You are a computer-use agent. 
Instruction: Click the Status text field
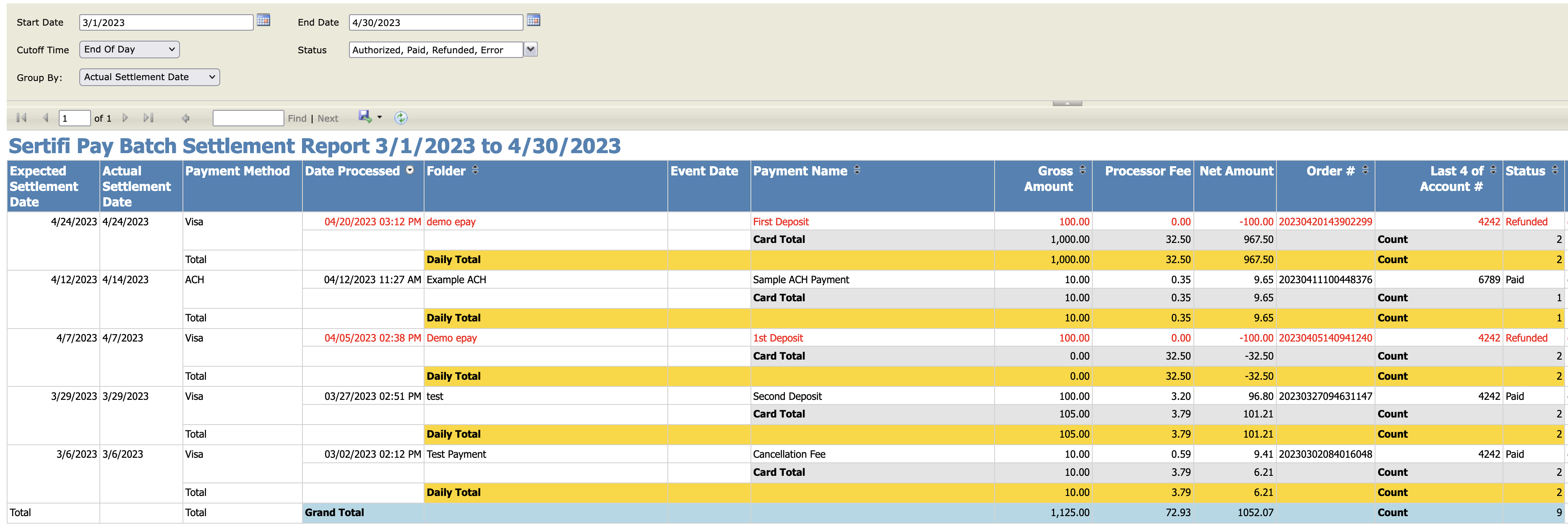pyautogui.click(x=436, y=50)
